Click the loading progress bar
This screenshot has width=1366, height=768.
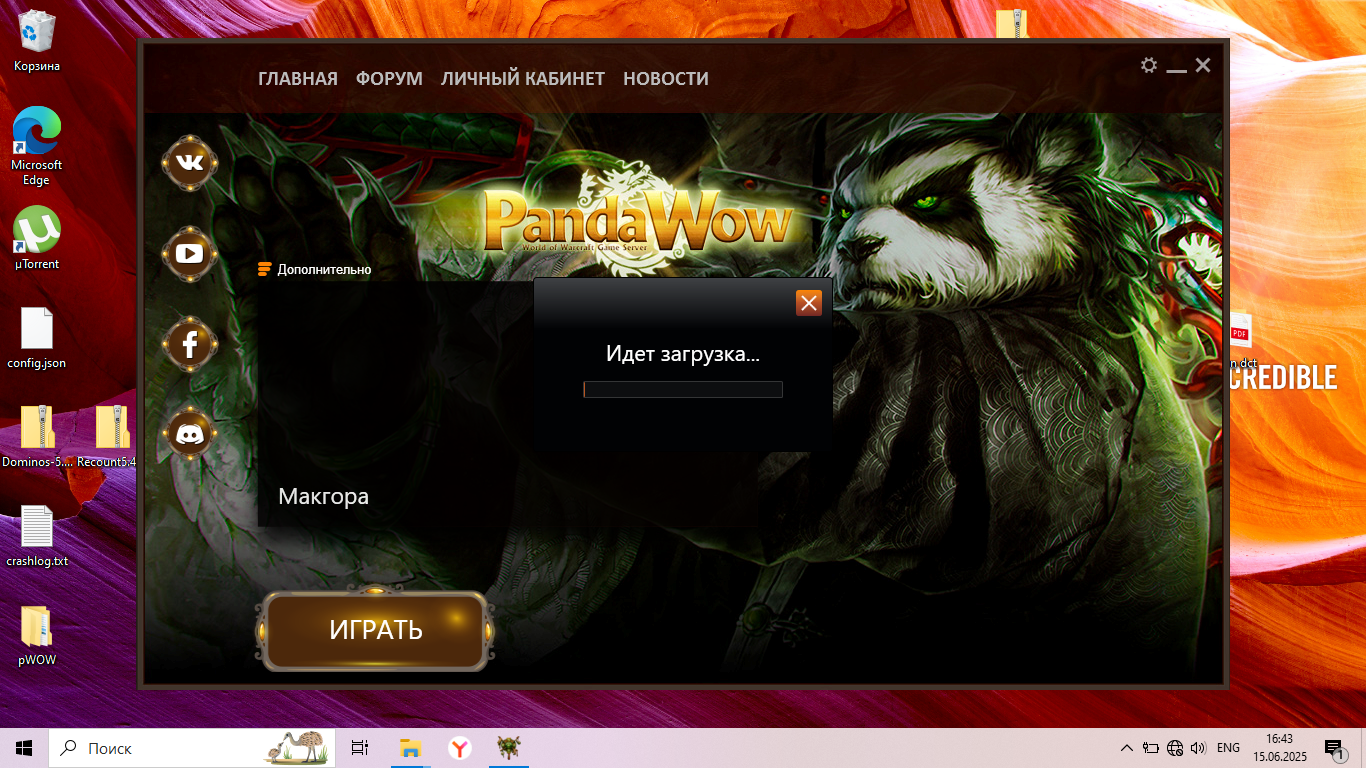click(683, 389)
